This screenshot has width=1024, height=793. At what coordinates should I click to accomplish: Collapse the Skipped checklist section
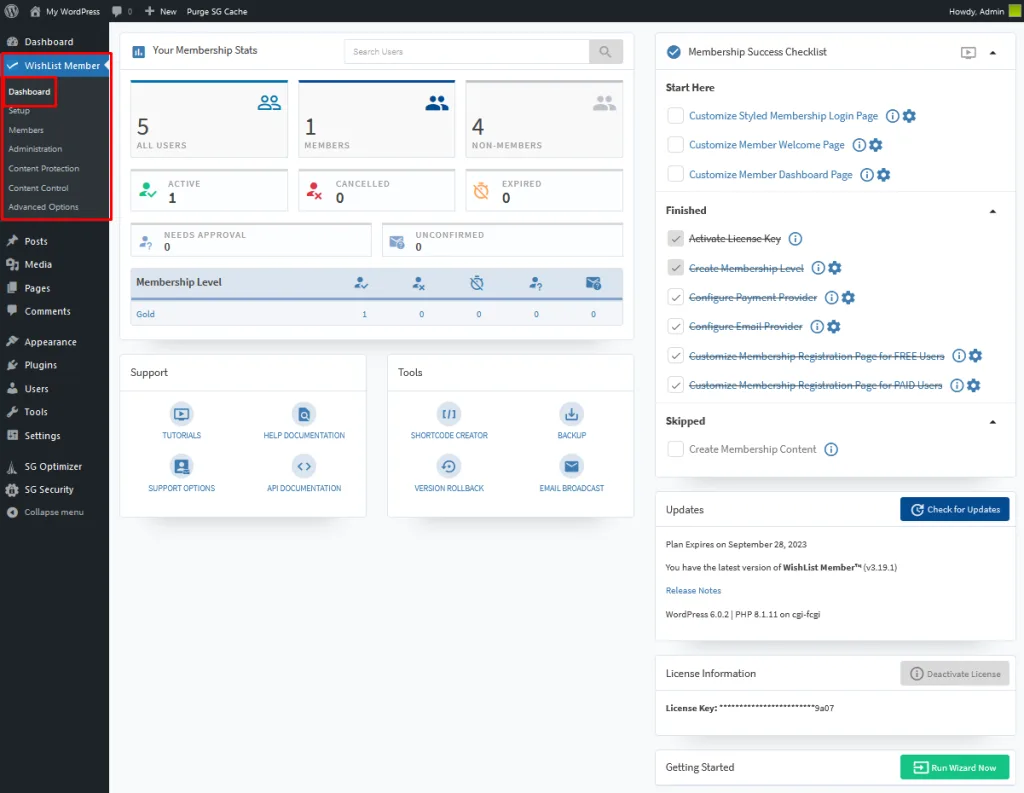pyautogui.click(x=993, y=421)
